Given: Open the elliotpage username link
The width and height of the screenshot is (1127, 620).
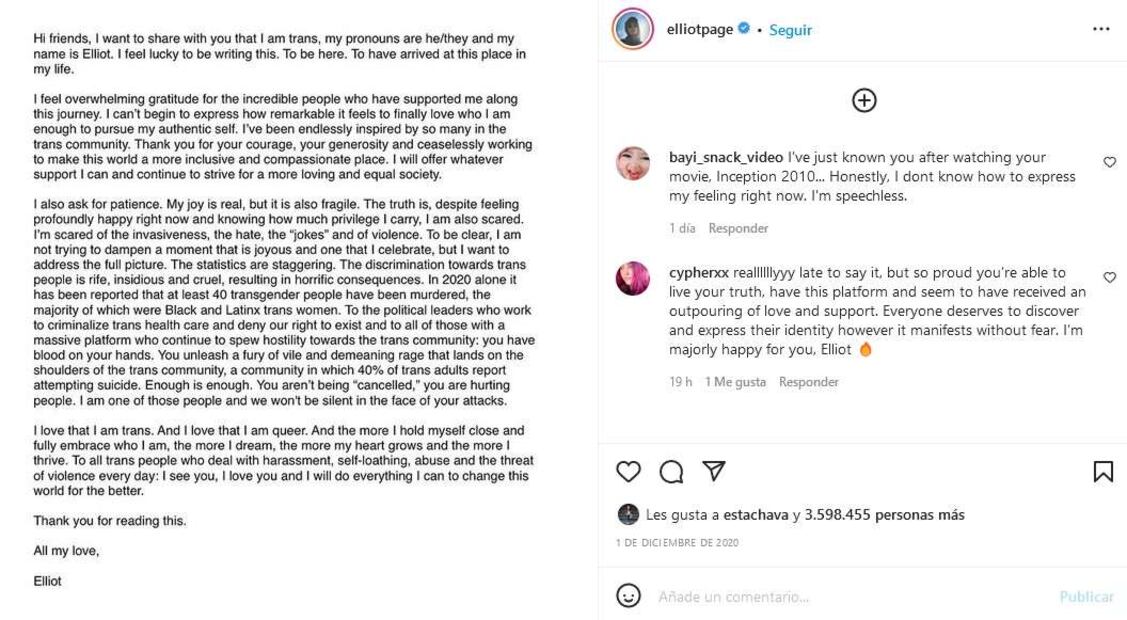Looking at the screenshot, I should pos(699,30).
